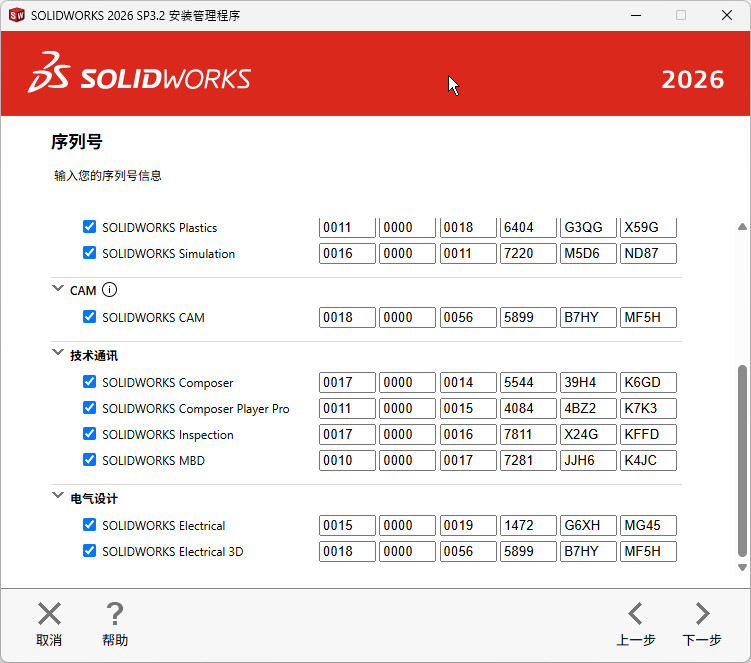Go to next step with the forward arrow

point(702,614)
